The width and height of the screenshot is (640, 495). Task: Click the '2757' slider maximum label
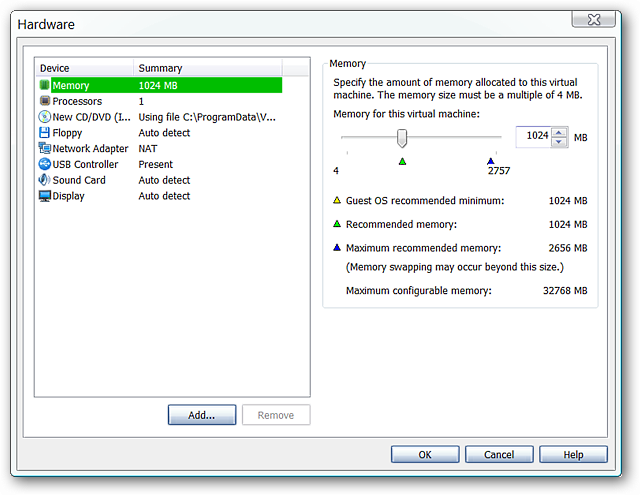pos(499,171)
